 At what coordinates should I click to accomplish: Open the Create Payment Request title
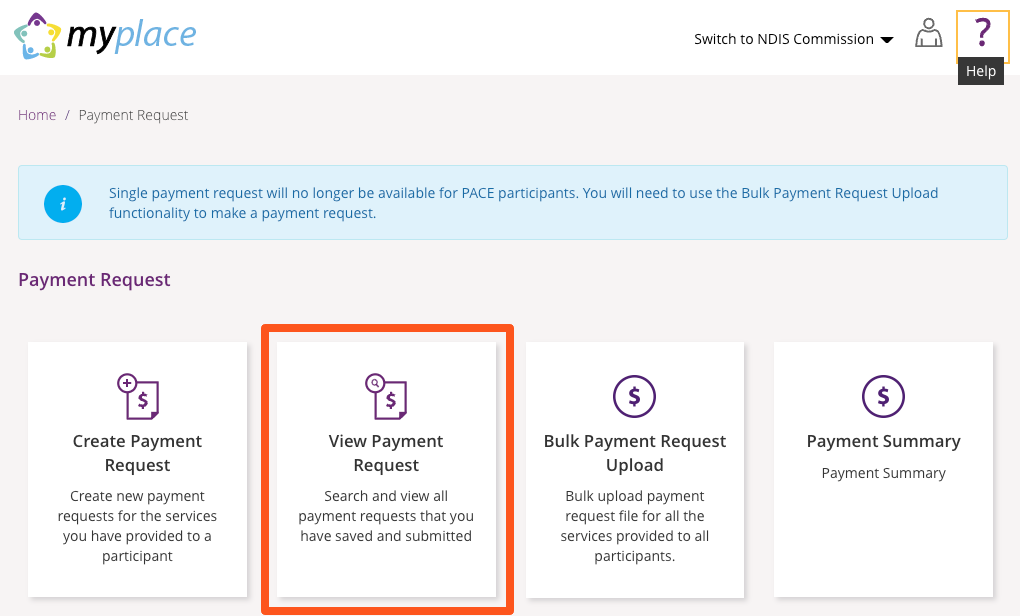coord(138,453)
